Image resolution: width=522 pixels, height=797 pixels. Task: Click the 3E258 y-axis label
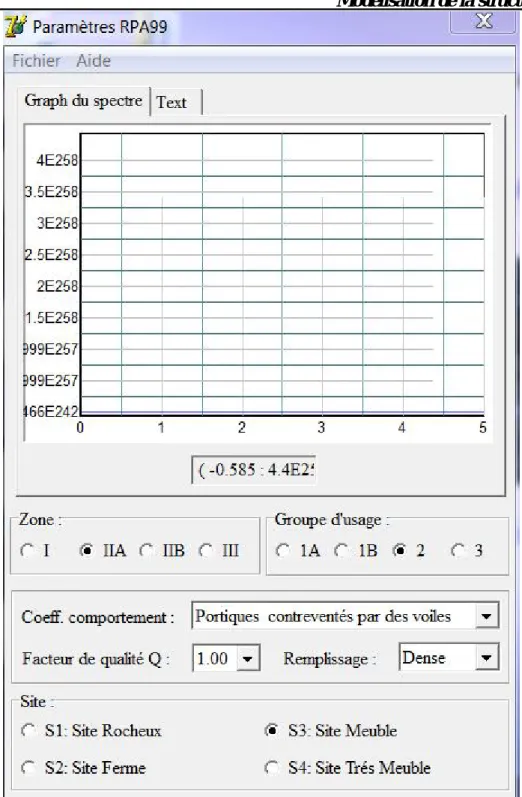[x=57, y=223]
